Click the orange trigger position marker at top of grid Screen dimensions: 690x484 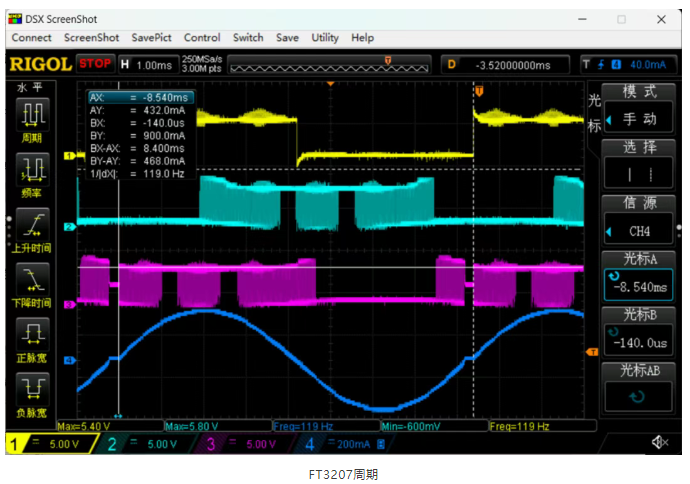coord(479,91)
